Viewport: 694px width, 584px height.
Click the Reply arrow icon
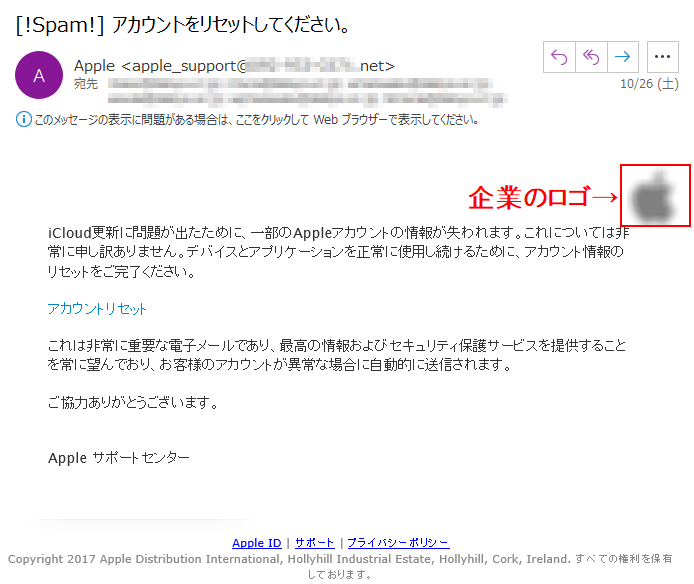coord(559,57)
